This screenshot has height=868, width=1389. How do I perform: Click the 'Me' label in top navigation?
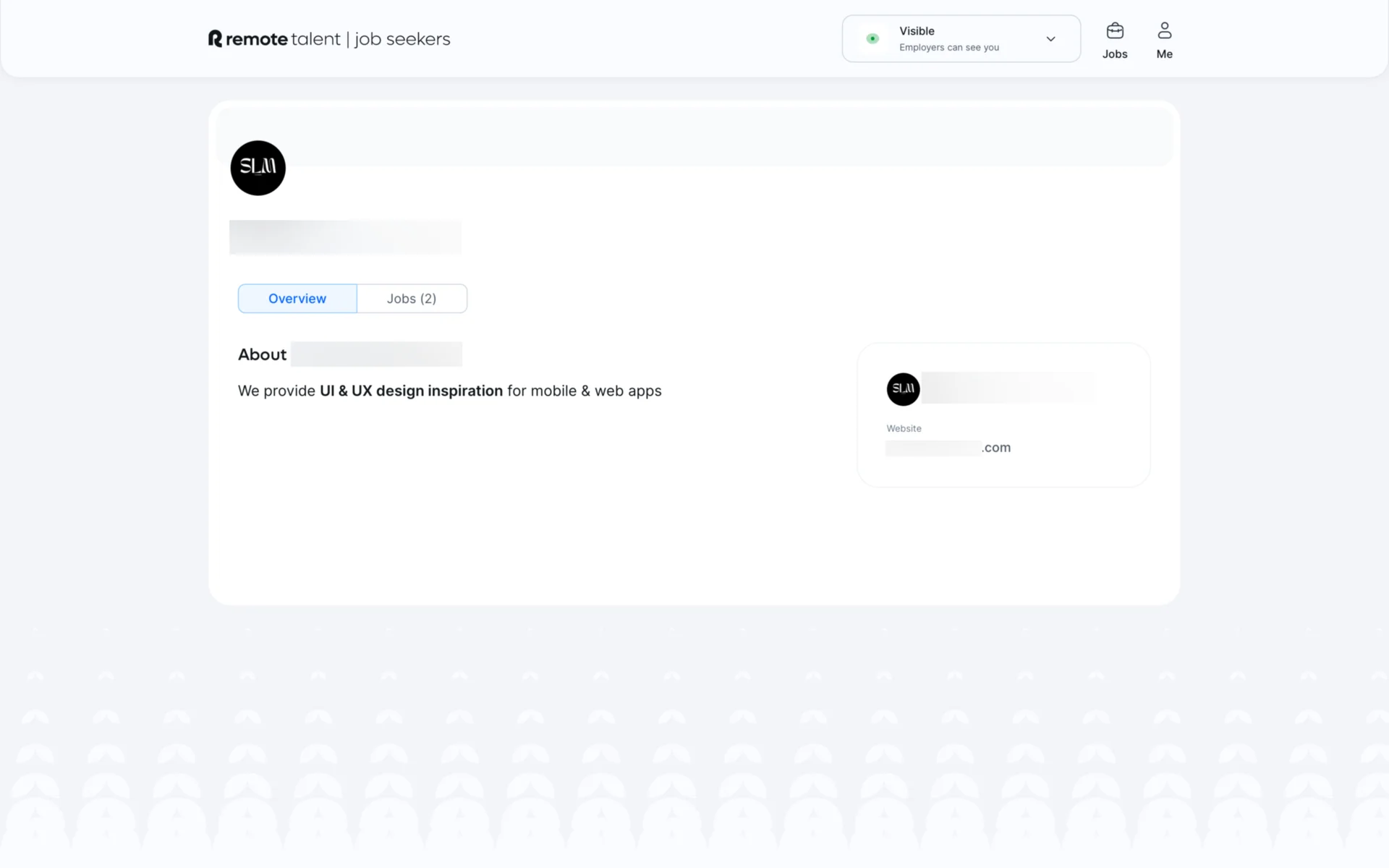point(1164,54)
